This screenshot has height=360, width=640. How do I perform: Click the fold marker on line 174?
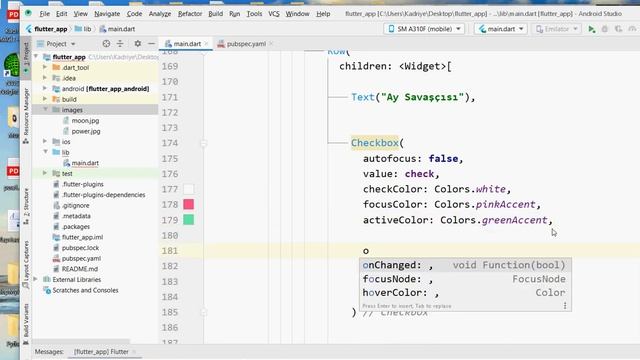point(203,143)
